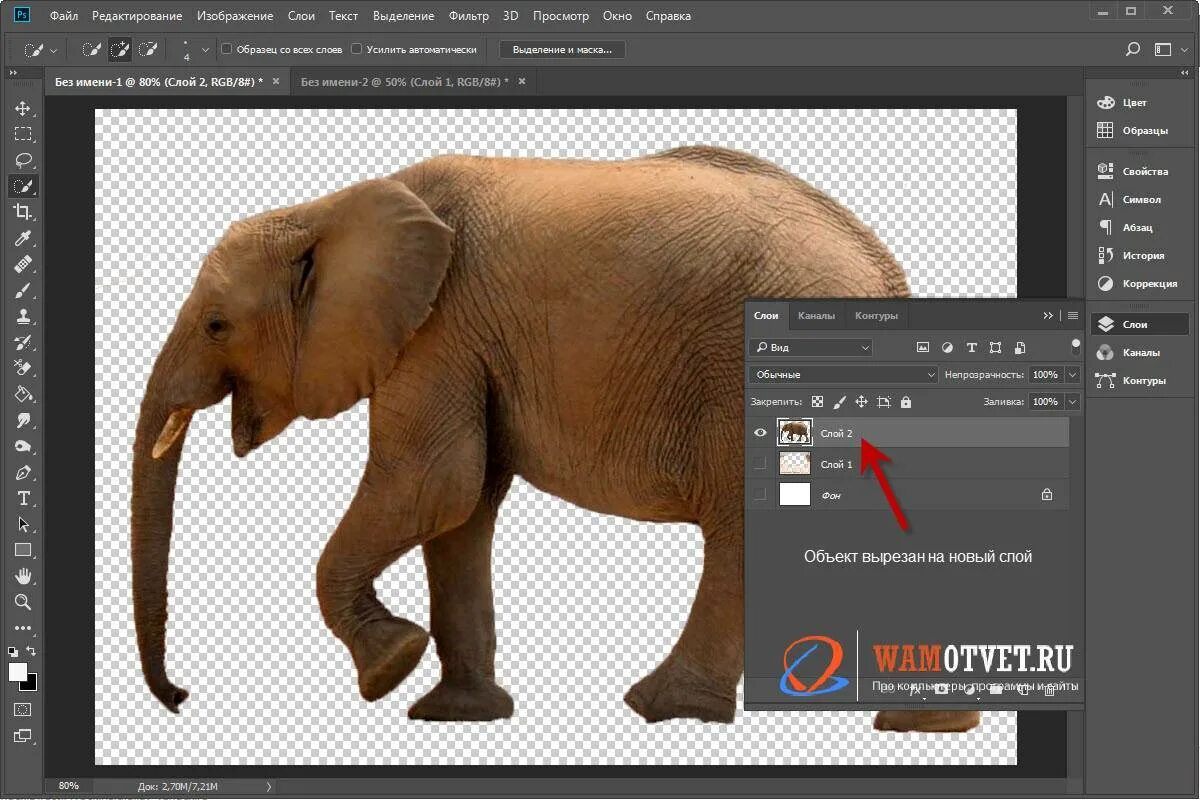The image size is (1200, 800).
Task: Click Subtract from selection mode in options bar
Action: [148, 49]
